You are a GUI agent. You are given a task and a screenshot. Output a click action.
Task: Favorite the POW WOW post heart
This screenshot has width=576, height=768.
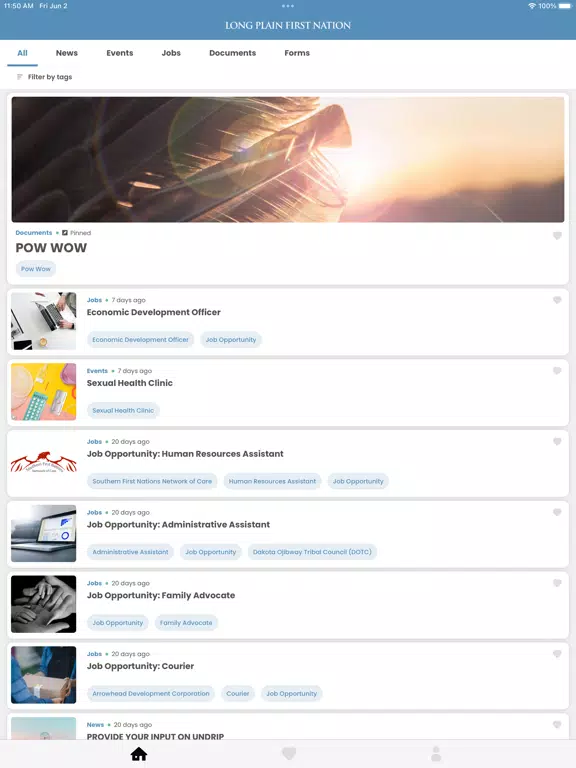[557, 236]
